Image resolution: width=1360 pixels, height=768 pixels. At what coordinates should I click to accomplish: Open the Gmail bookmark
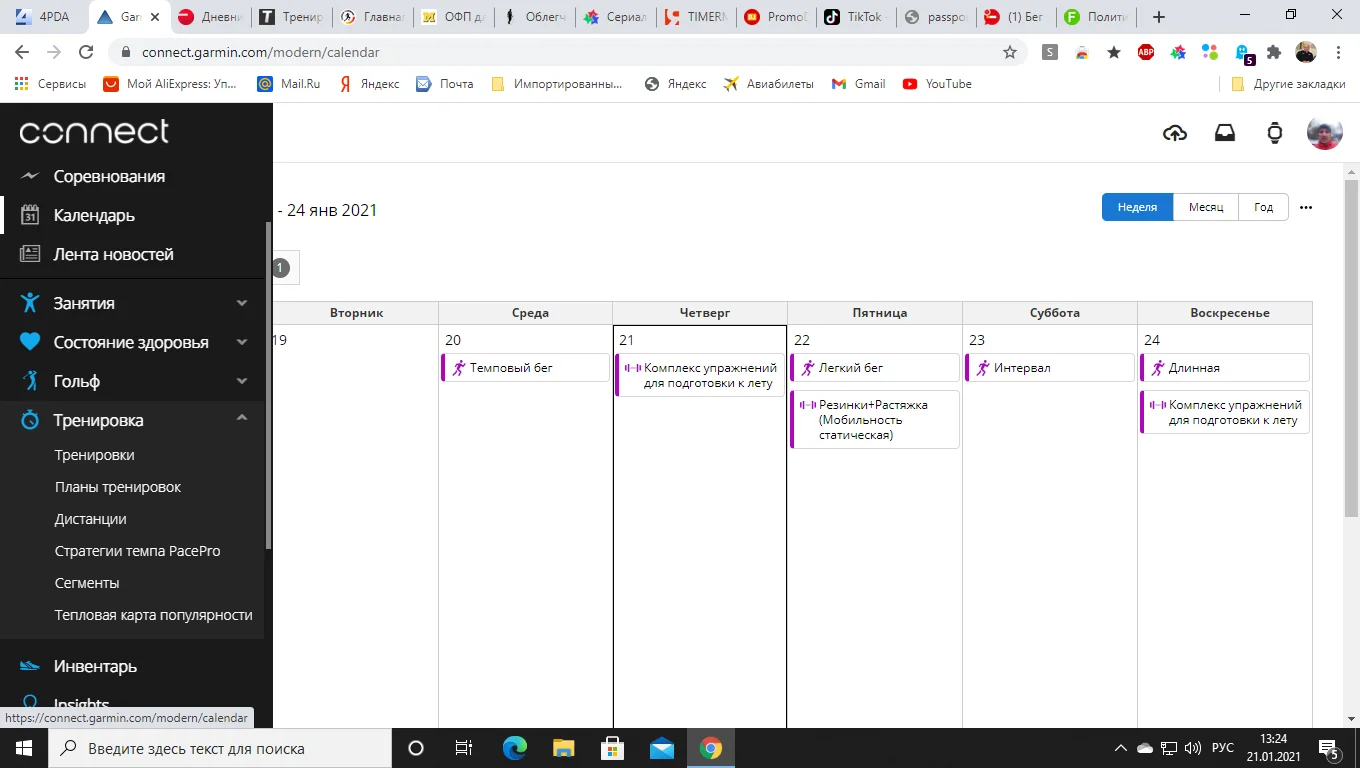click(x=858, y=84)
